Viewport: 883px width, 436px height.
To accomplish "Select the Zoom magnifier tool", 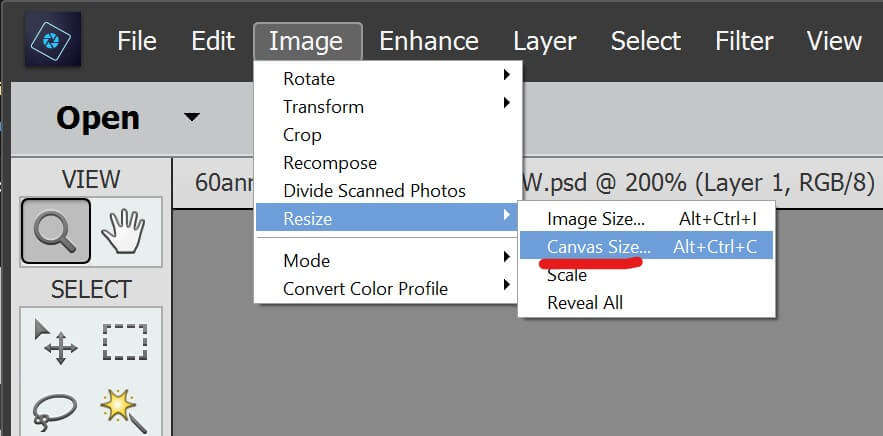I will point(55,232).
